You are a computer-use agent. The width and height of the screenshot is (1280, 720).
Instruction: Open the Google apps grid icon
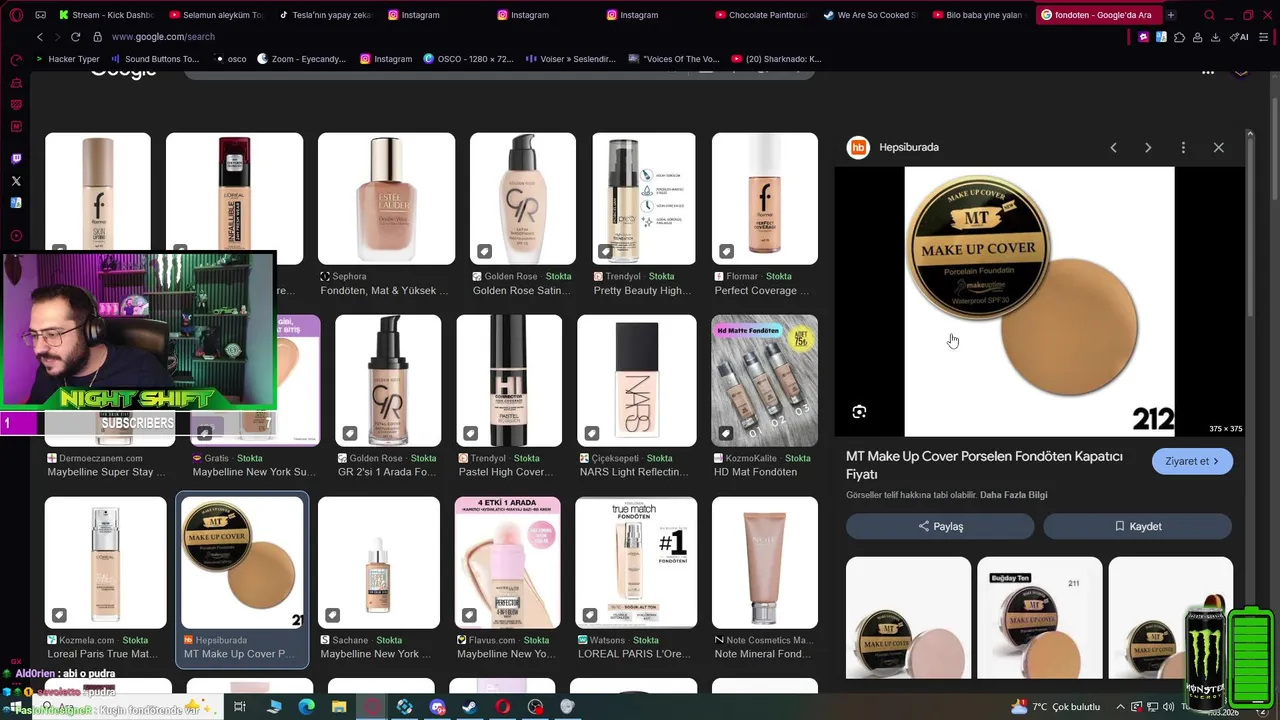[x=1208, y=71]
